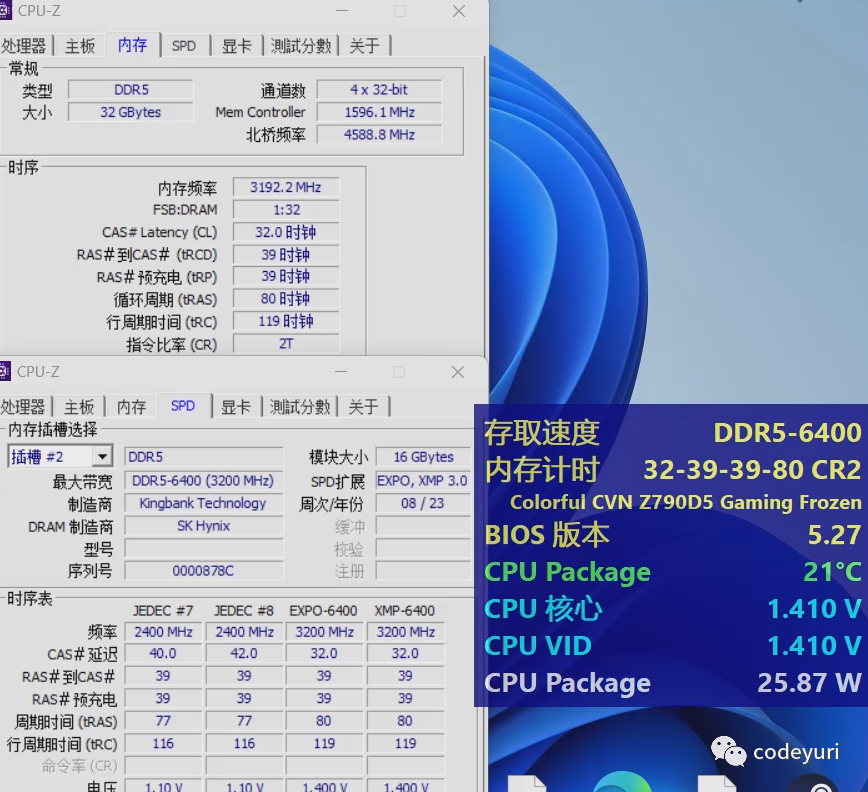Click CPU-Z app icon in top window title bar
Viewport: 868px width, 792px height.
click(x=5, y=11)
